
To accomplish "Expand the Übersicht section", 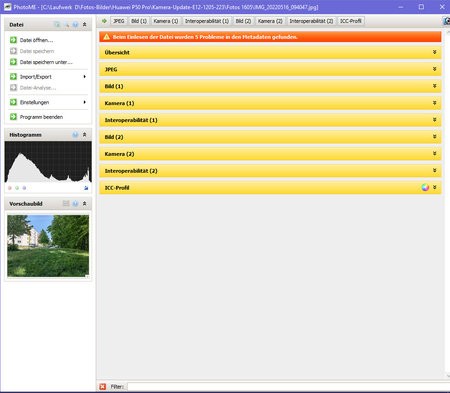I will (x=270, y=52).
